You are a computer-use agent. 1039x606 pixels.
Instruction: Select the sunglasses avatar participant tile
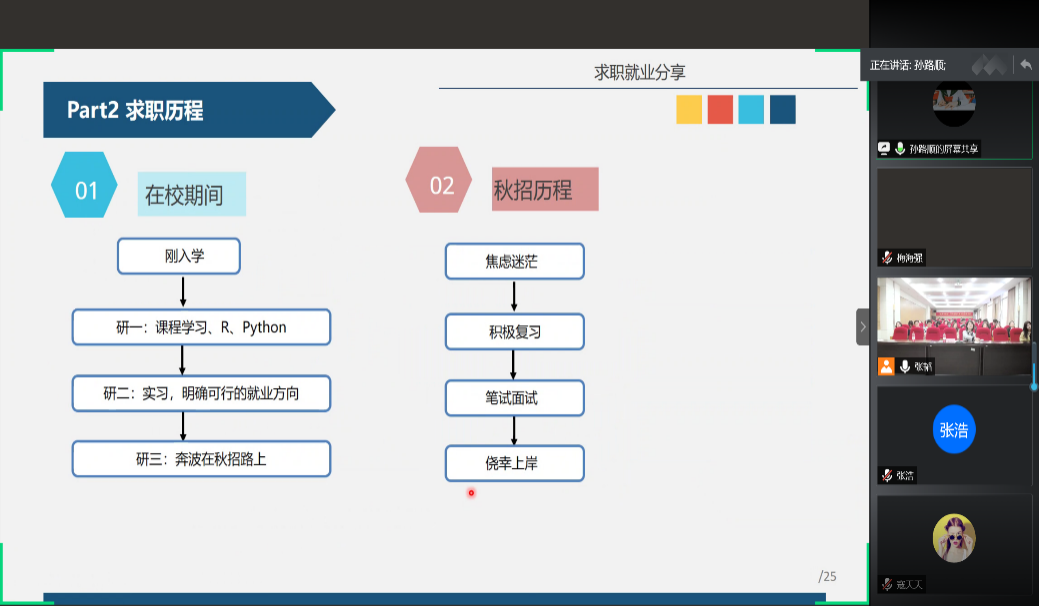coord(954,540)
